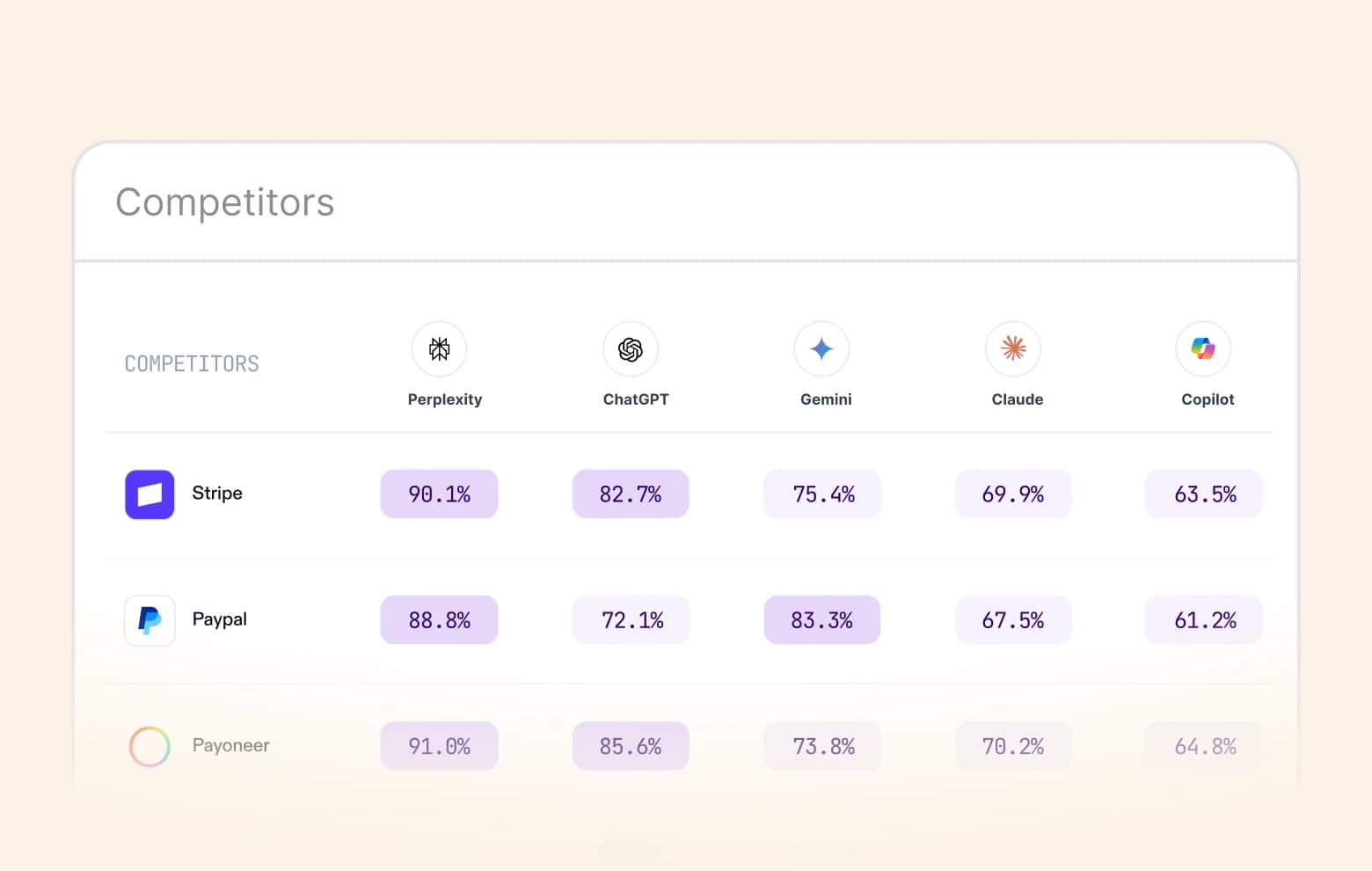
Task: Select Paypal's 61.2% Copilot score
Action: click(x=1204, y=620)
